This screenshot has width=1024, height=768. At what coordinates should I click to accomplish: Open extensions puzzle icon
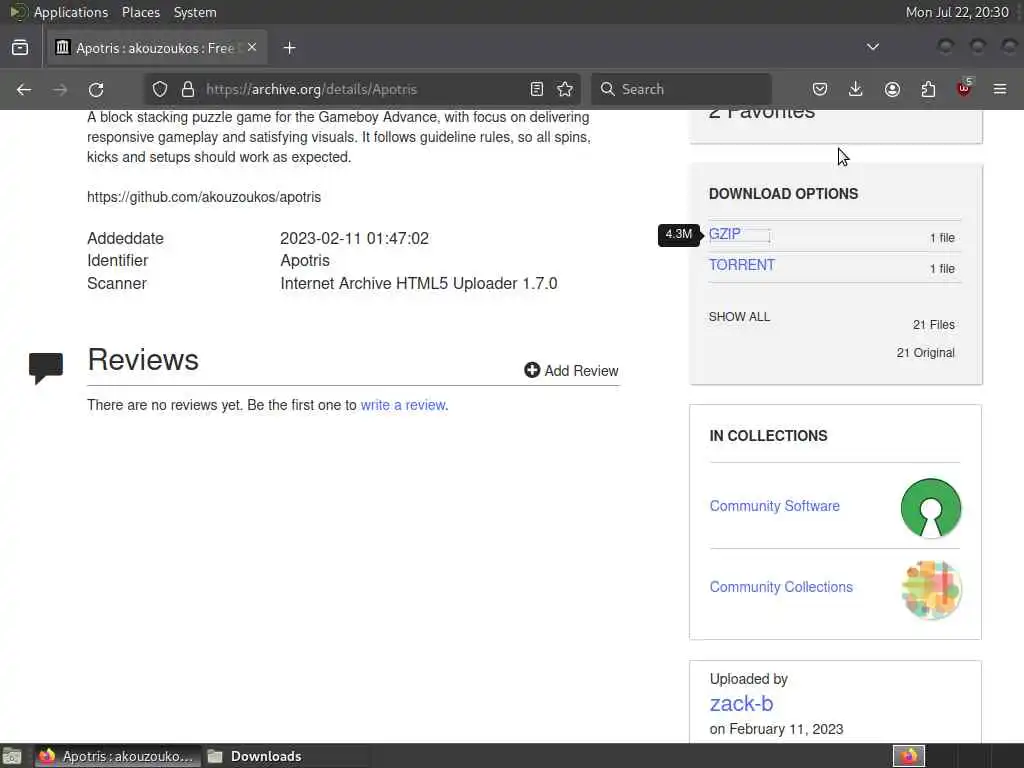click(928, 89)
